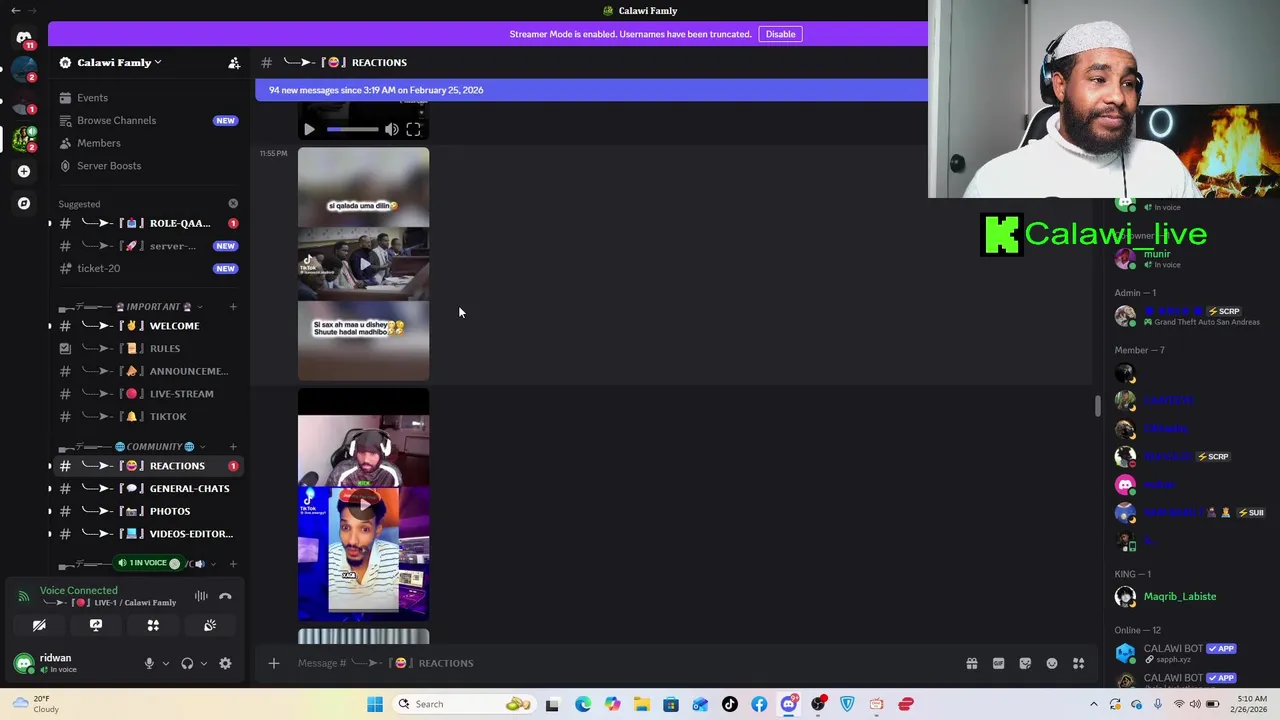This screenshot has width=1280, height=720.
Task: Select the GENERAL-CHATS channel
Action: 148,488
